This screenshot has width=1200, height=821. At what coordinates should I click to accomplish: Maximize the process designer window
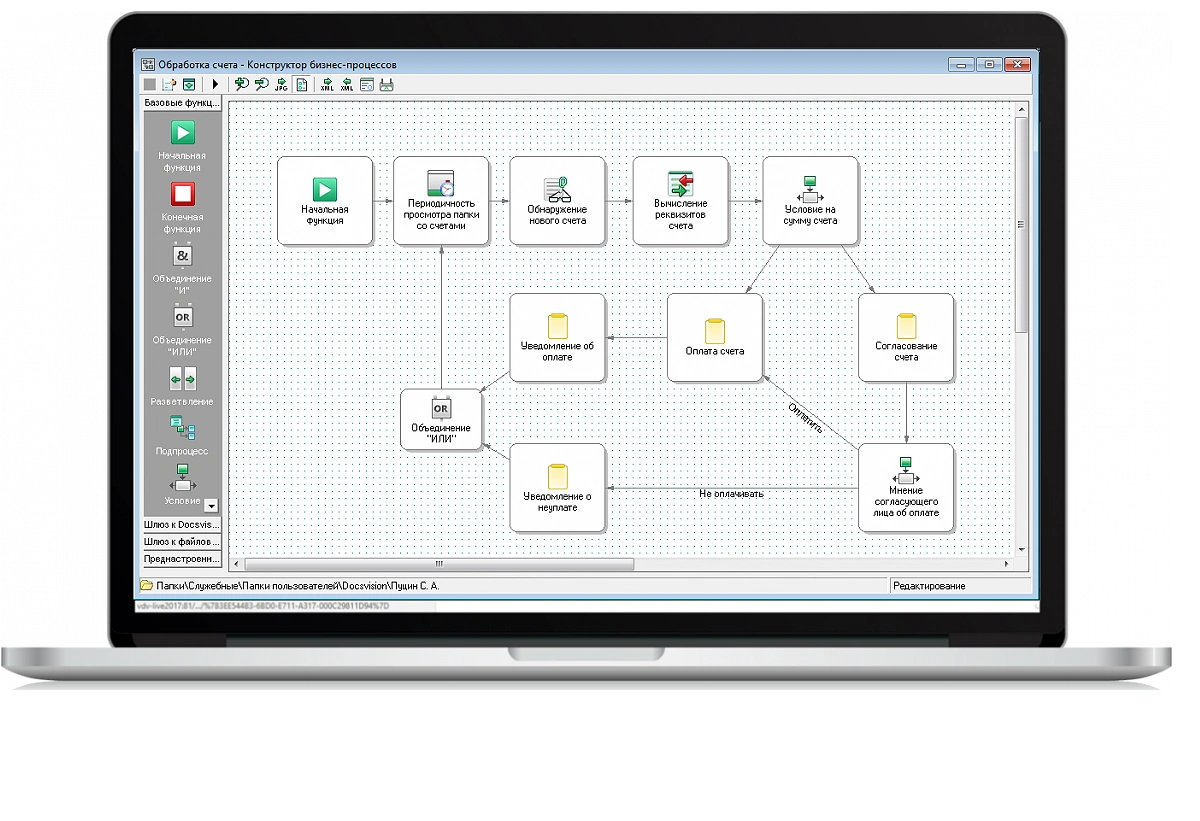[x=989, y=64]
